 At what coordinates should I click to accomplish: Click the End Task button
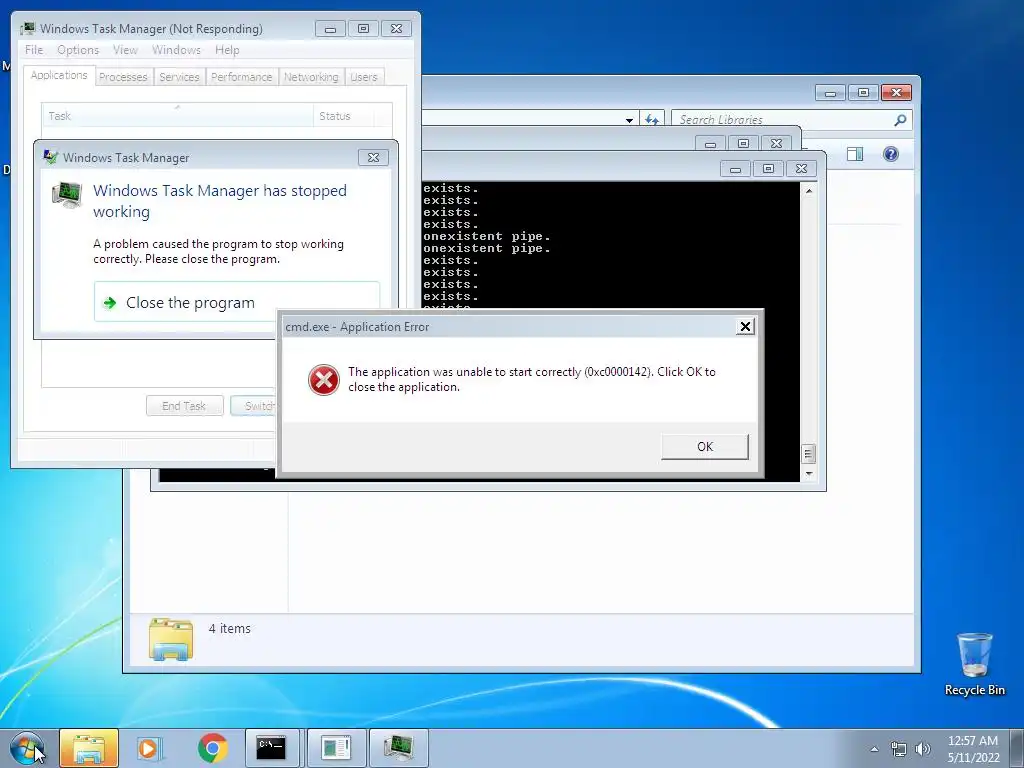click(x=184, y=406)
